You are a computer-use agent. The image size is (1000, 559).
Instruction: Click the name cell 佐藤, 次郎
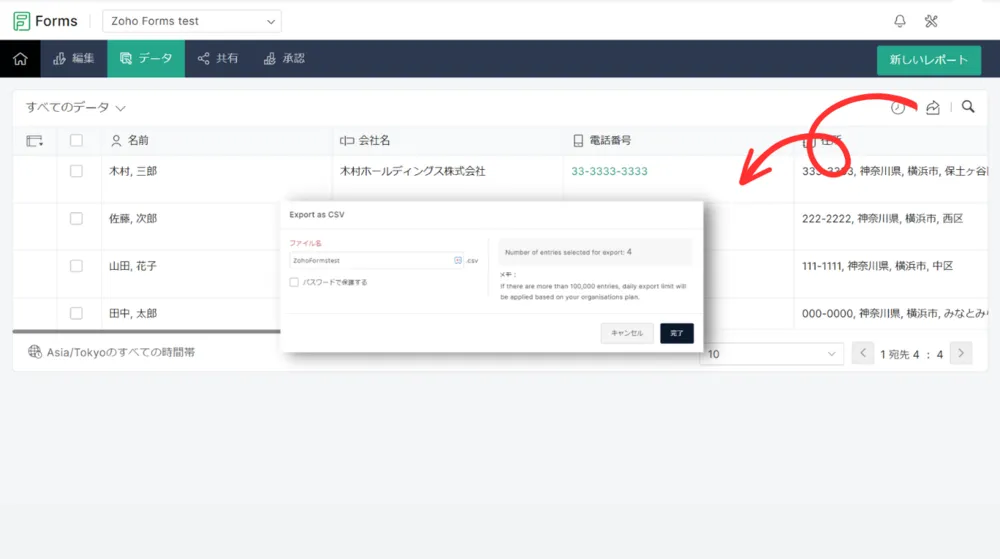tap(133, 219)
